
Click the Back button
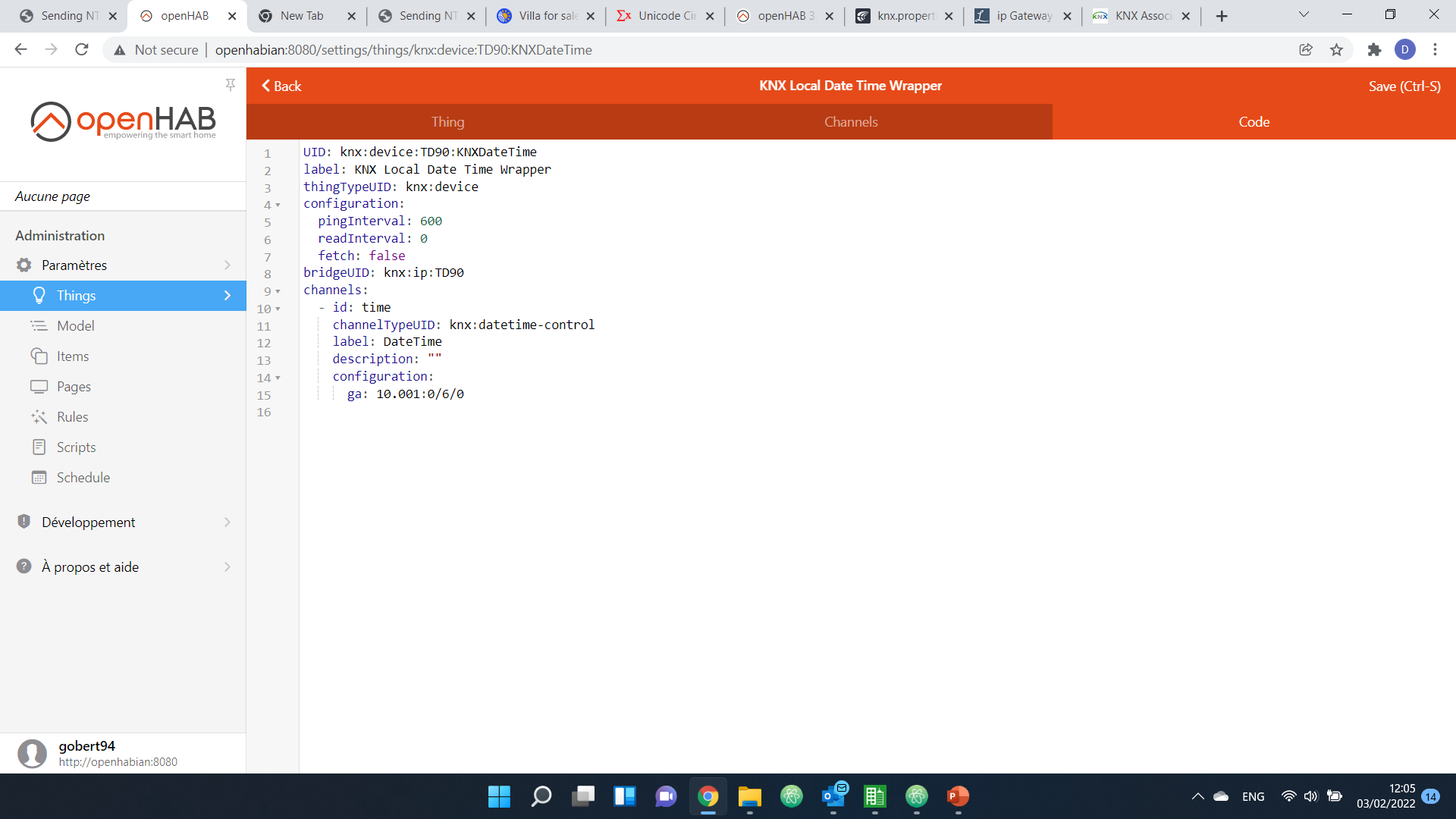point(281,86)
